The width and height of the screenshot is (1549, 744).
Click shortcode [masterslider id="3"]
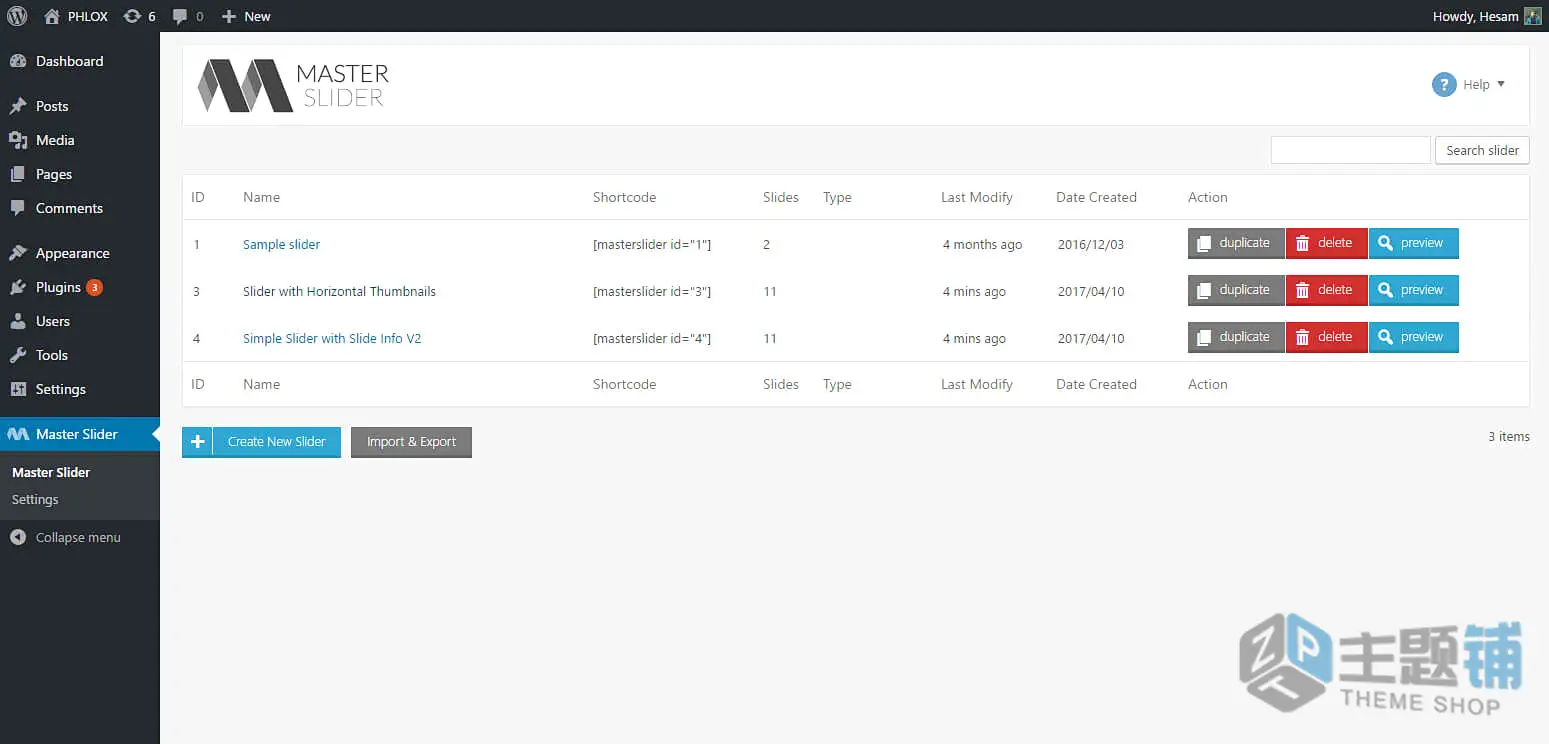652,291
